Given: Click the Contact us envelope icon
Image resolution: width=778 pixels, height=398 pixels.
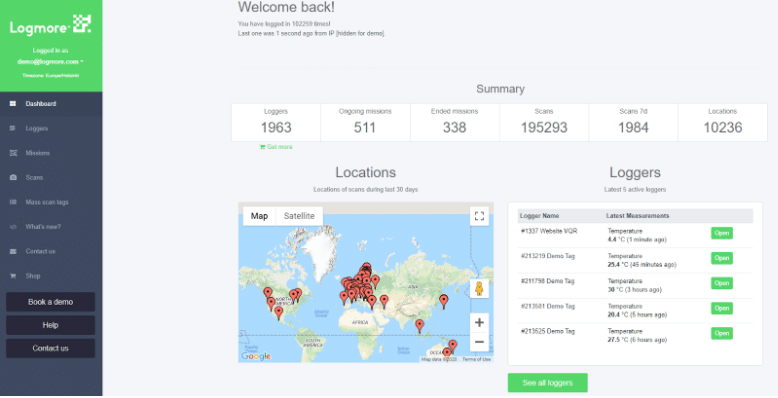Looking at the screenshot, I should [13, 251].
